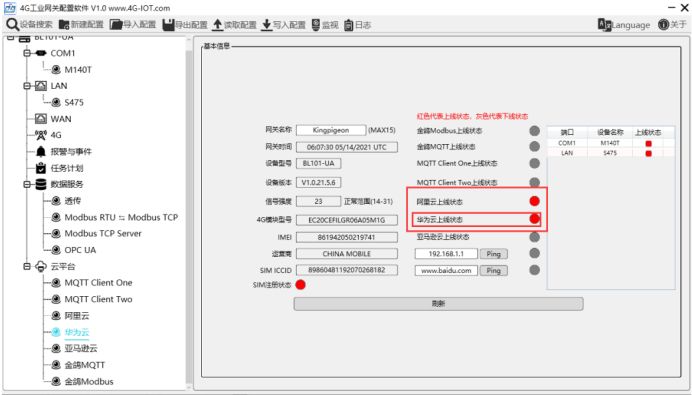The width and height of the screenshot is (692, 395).
Task: Open the Language menu
Action: (x=624, y=25)
